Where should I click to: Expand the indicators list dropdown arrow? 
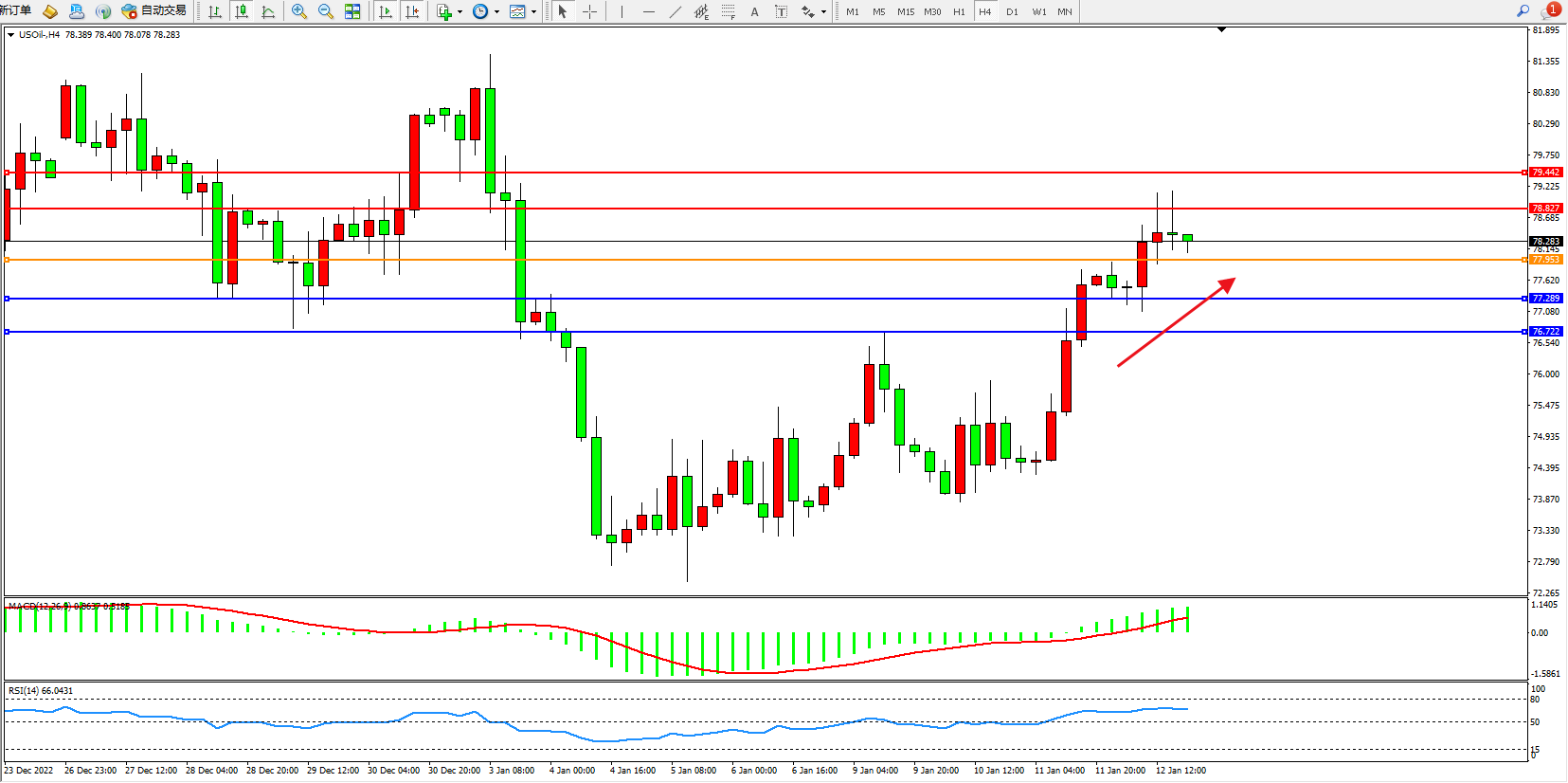click(x=460, y=12)
